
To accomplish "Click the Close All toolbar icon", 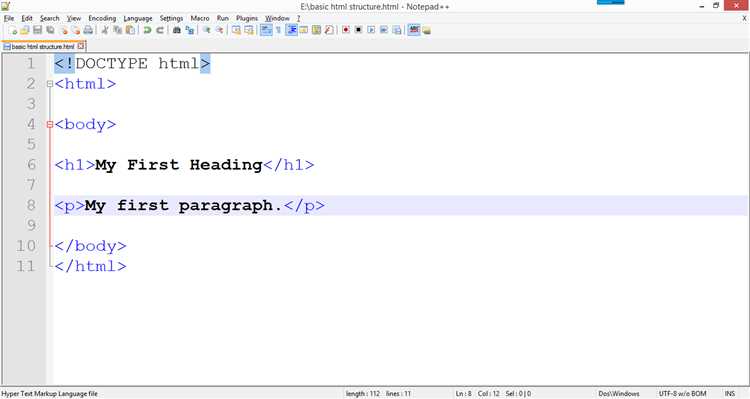I will (x=76, y=30).
